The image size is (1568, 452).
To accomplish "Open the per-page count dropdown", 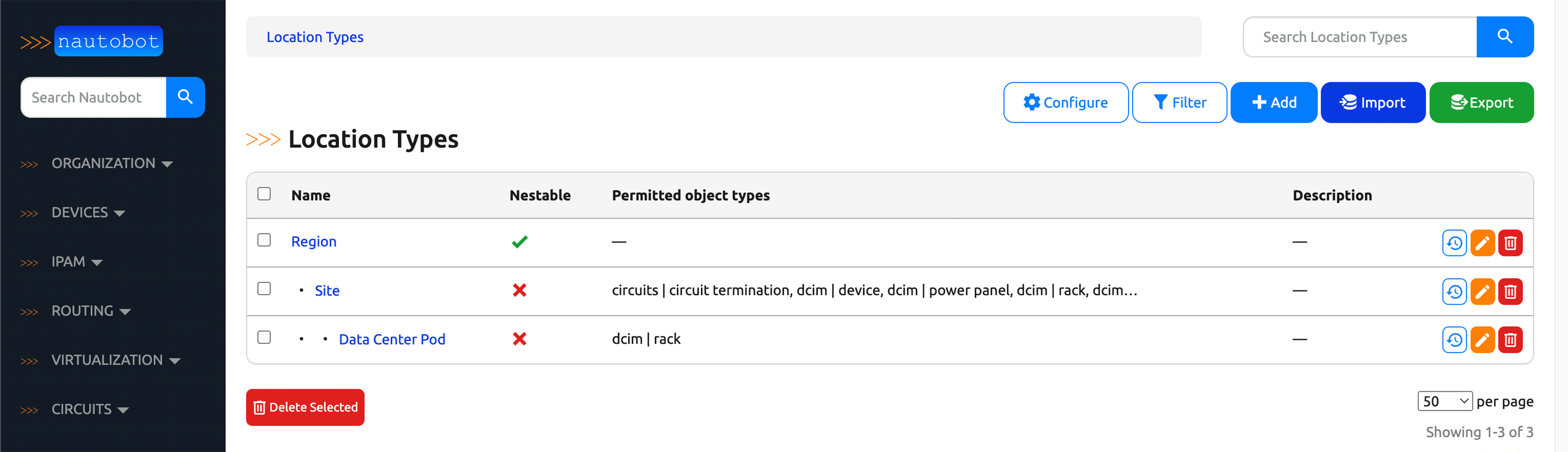I will (1445, 401).
